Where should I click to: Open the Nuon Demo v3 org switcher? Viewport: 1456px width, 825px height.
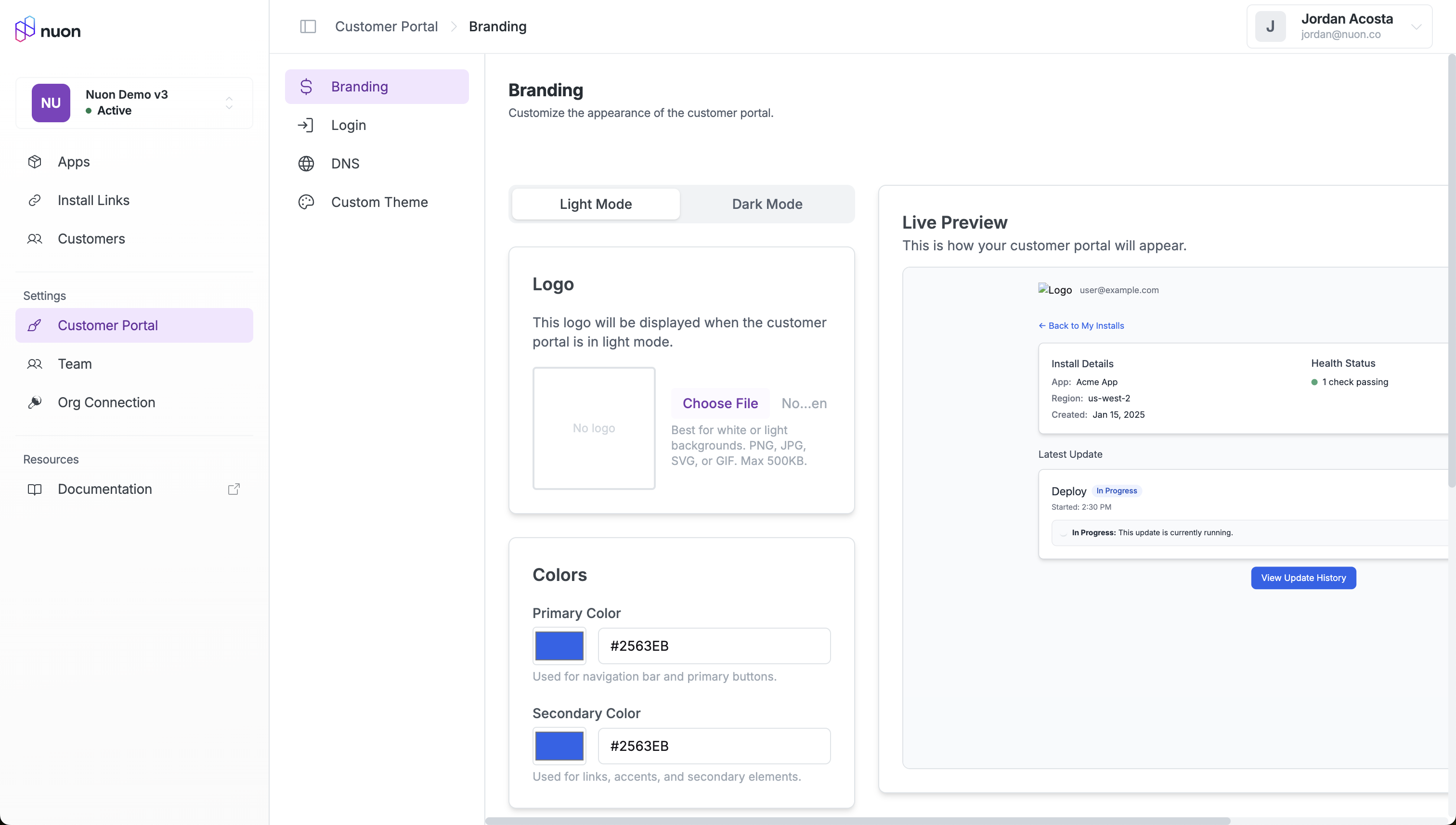coord(229,103)
